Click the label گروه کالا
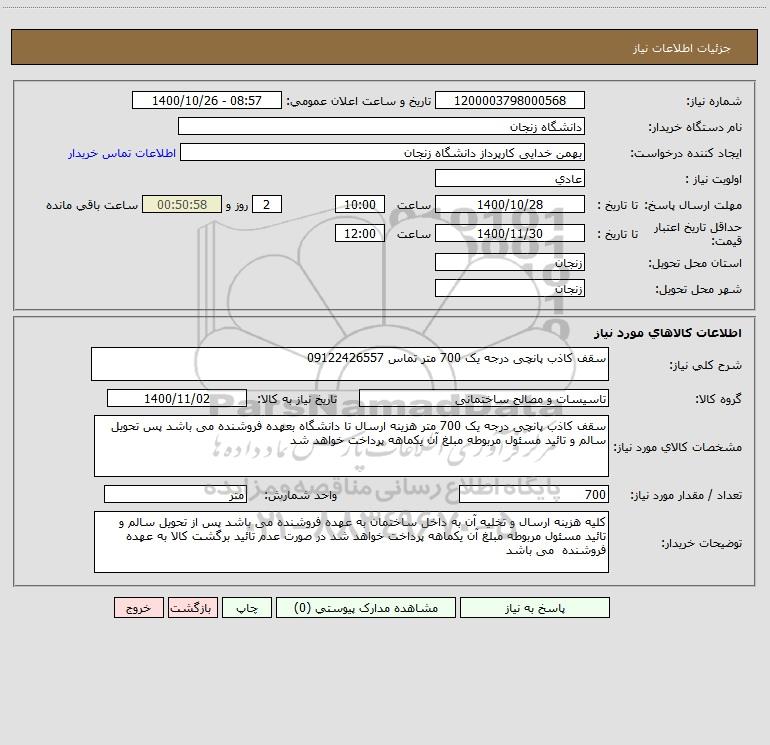 [x=718, y=399]
